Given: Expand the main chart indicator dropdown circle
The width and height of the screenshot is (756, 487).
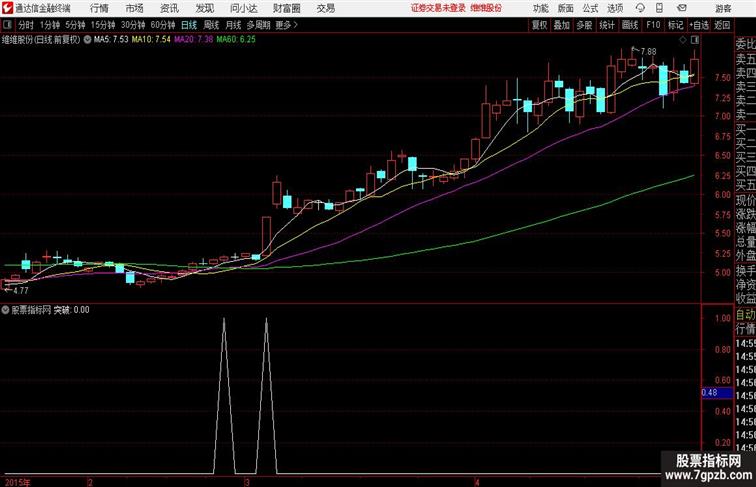Looking at the screenshot, I should (x=87, y=40).
